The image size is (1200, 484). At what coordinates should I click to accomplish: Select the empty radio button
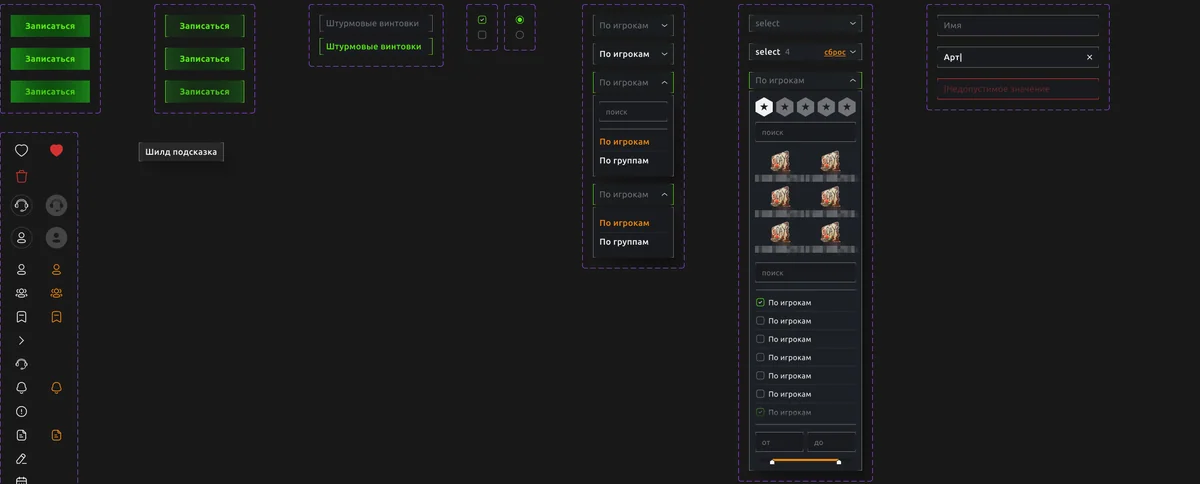point(519,35)
